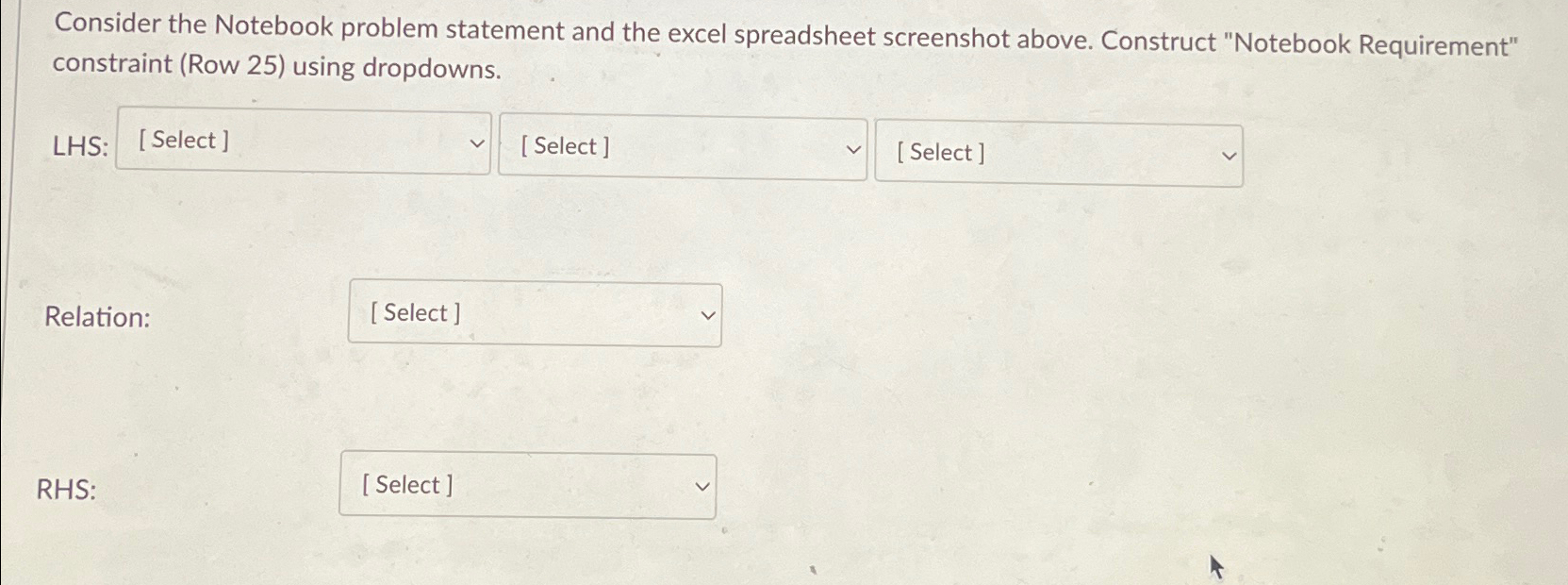The width and height of the screenshot is (1568, 585).
Task: Click the chevron on the first LHS dropdown
Action: pyautogui.click(x=477, y=142)
